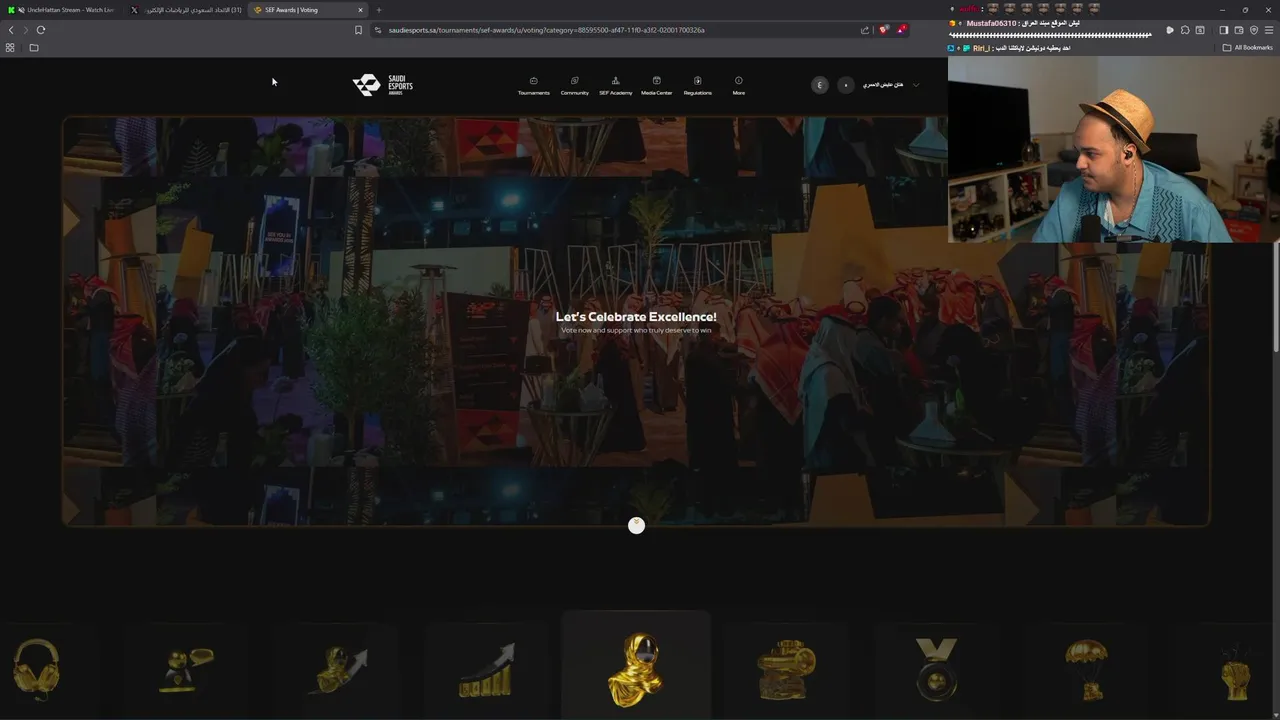Image resolution: width=1280 pixels, height=720 pixels.
Task: Open the Tournaments menu
Action: tap(533, 86)
